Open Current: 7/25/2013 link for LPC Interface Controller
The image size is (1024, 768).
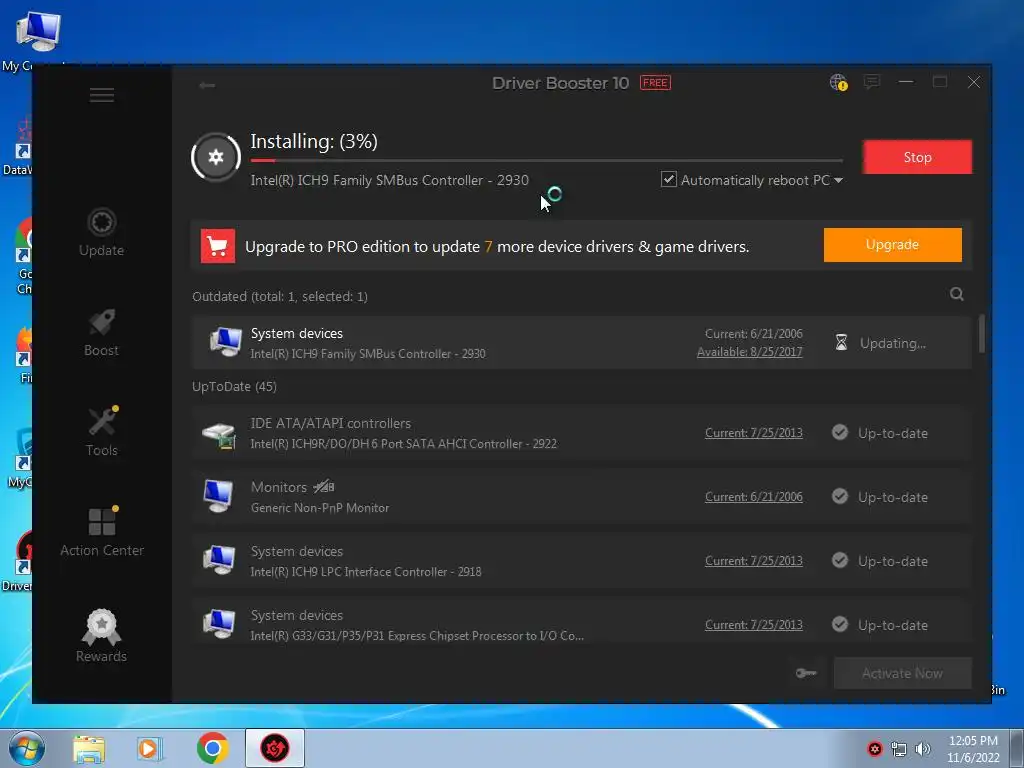coord(754,561)
